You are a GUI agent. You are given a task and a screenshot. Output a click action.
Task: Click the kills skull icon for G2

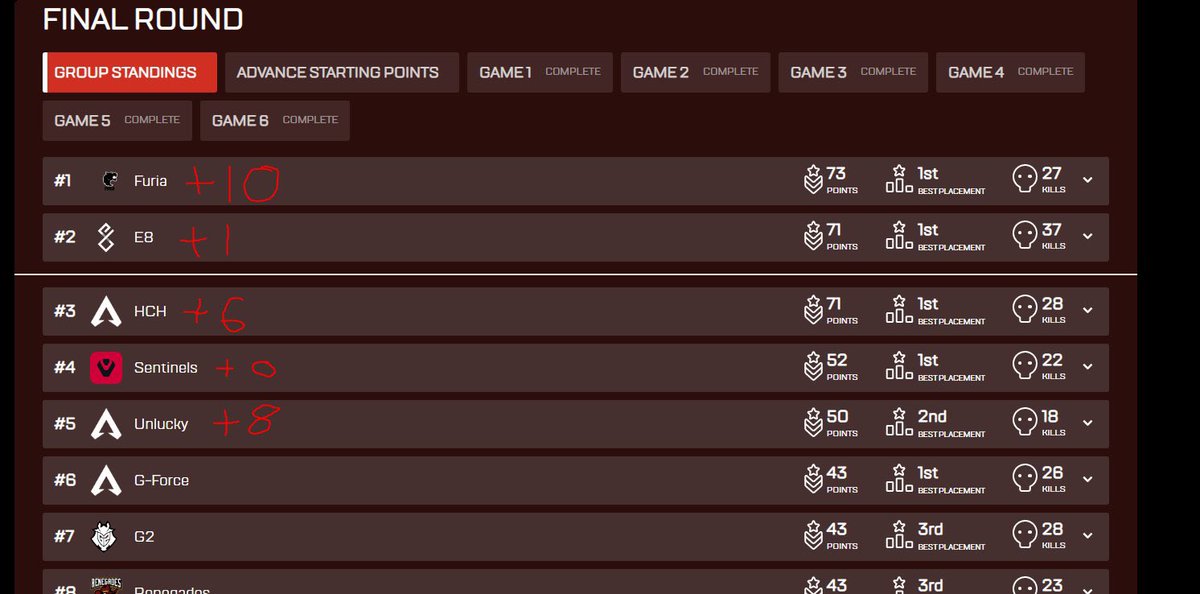pos(1025,535)
